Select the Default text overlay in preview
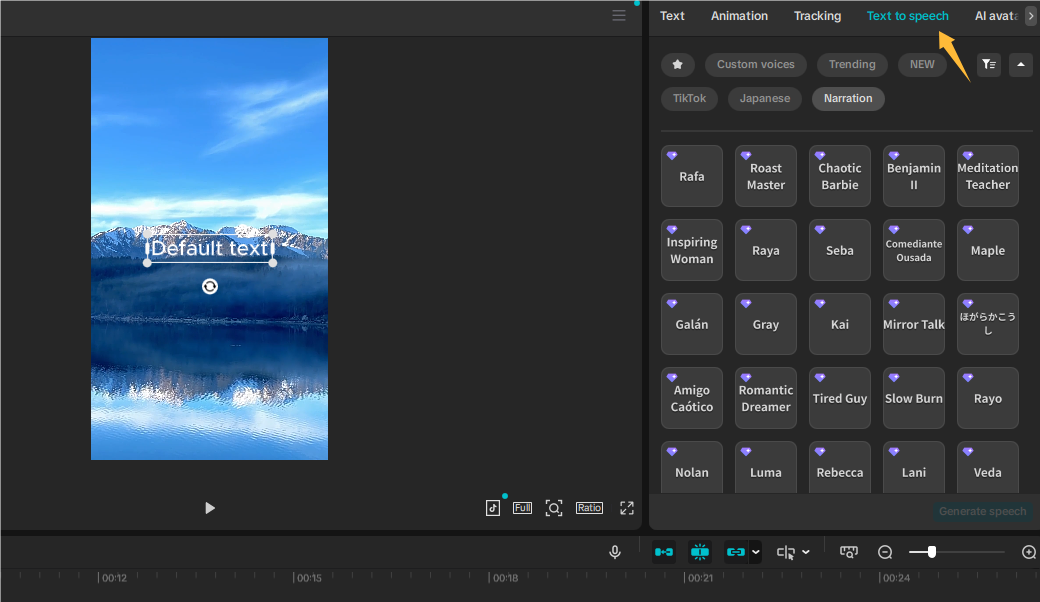Viewport: 1040px width, 602px height. coord(210,249)
